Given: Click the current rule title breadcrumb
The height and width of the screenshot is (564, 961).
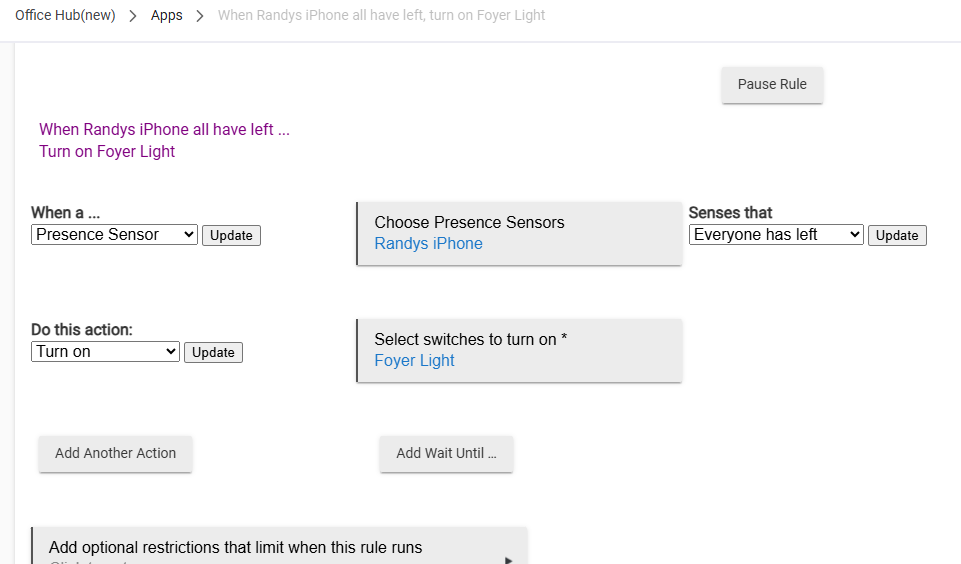Looking at the screenshot, I should [x=381, y=16].
